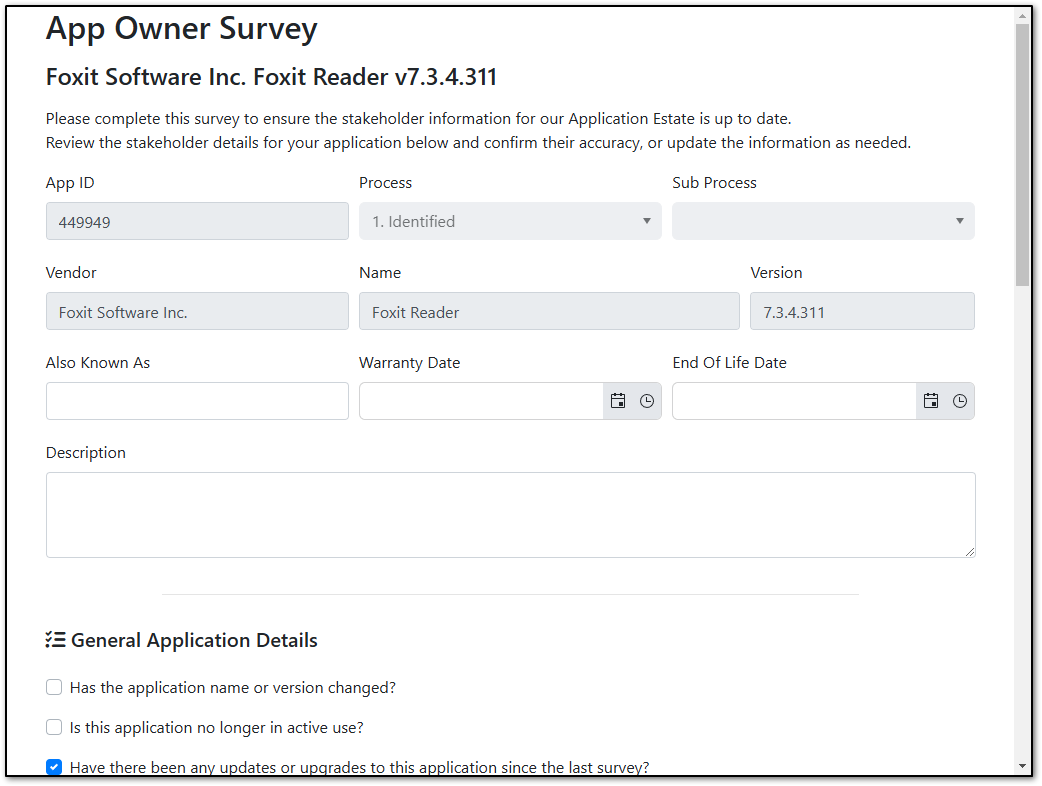This screenshot has height=786, width=1042.
Task: Check 'Has the application name or version changed?'
Action: tap(54, 687)
